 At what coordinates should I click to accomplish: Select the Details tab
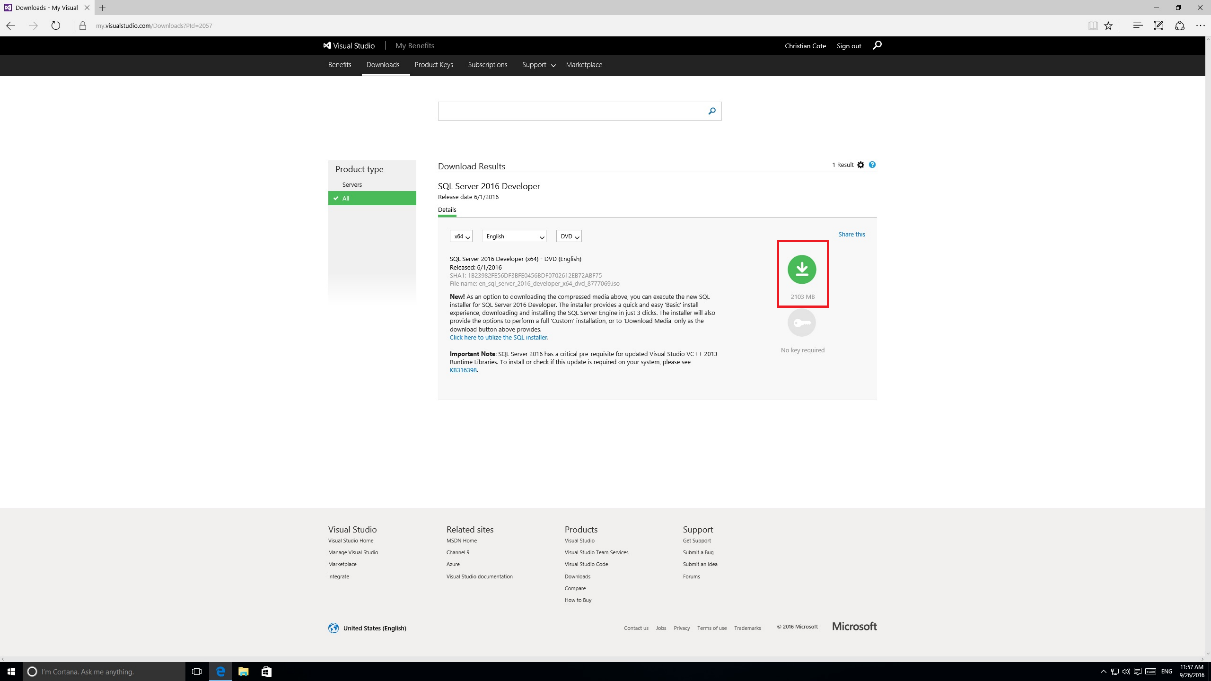click(447, 210)
